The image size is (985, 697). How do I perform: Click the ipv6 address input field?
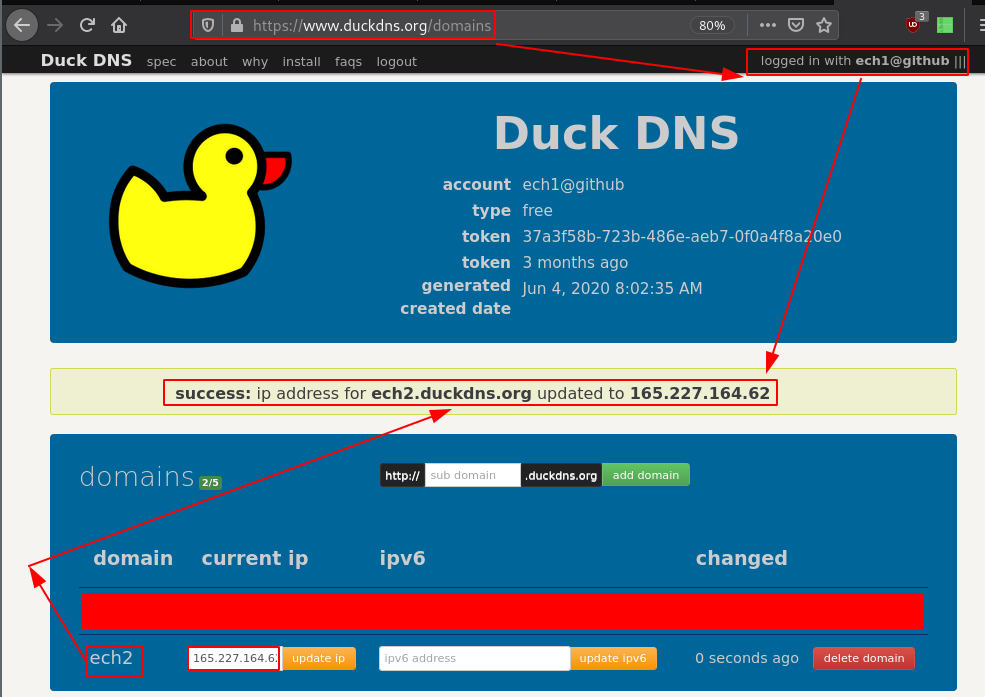[x=475, y=658]
